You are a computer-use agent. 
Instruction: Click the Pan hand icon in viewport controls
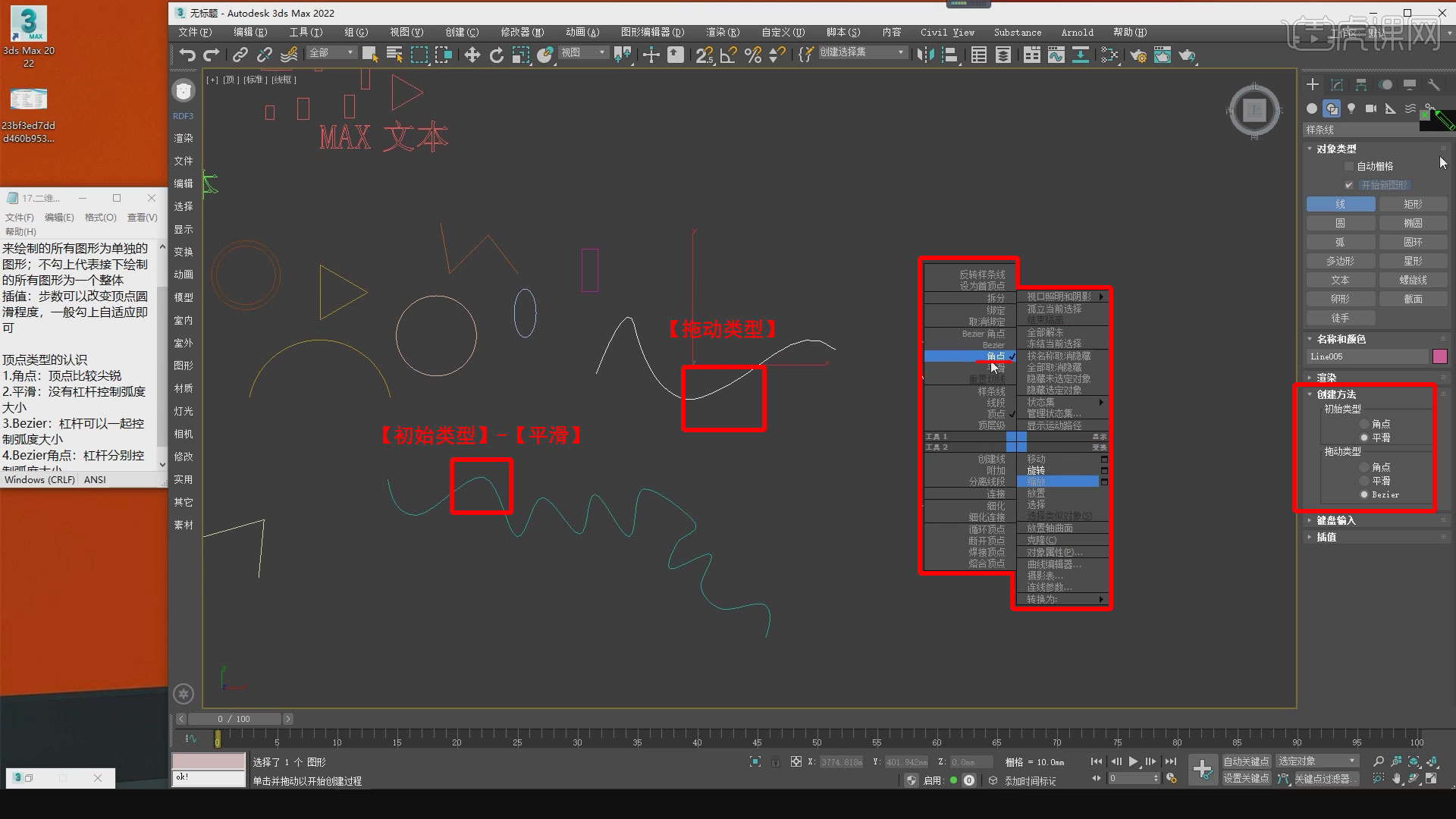click(1398, 778)
